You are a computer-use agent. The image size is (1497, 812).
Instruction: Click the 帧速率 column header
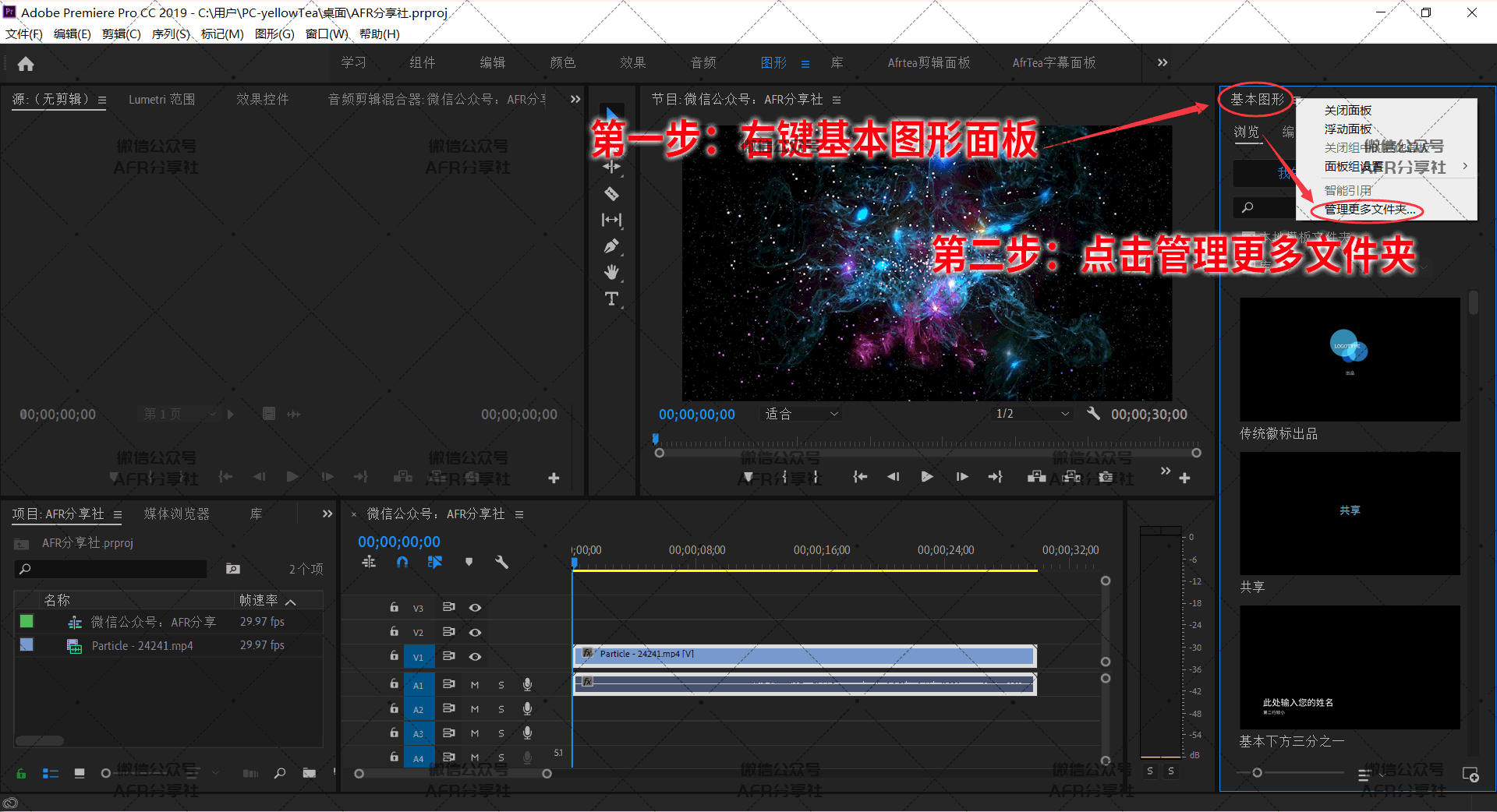point(259,600)
